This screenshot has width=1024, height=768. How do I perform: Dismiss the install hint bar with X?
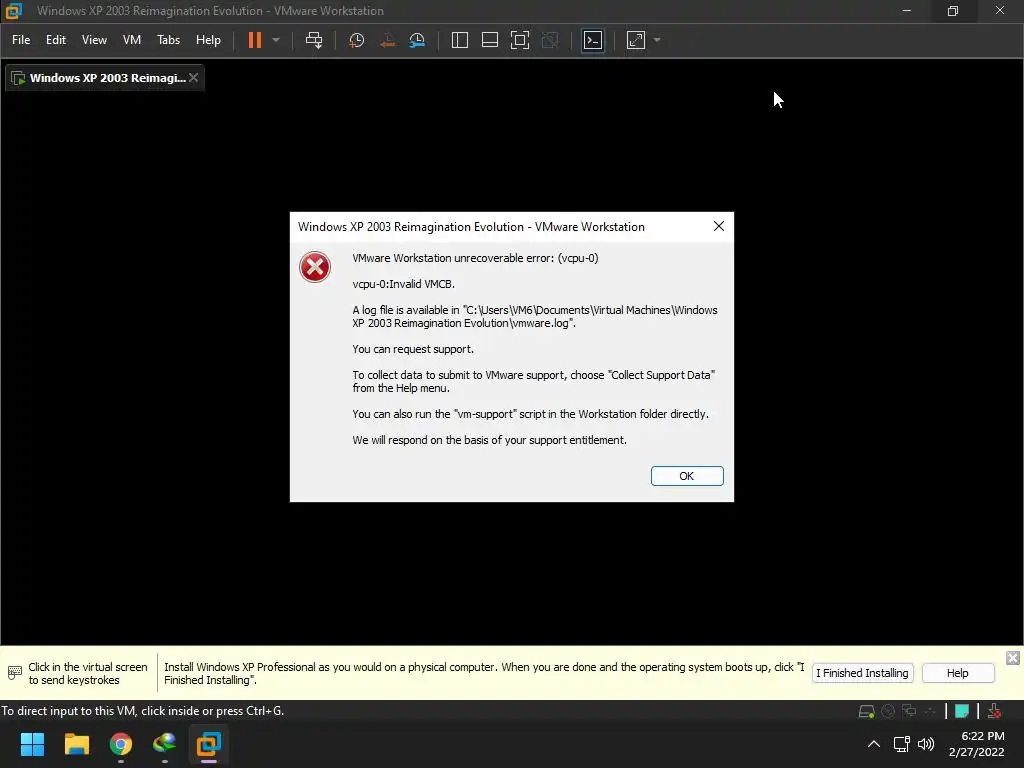tap(1012, 658)
